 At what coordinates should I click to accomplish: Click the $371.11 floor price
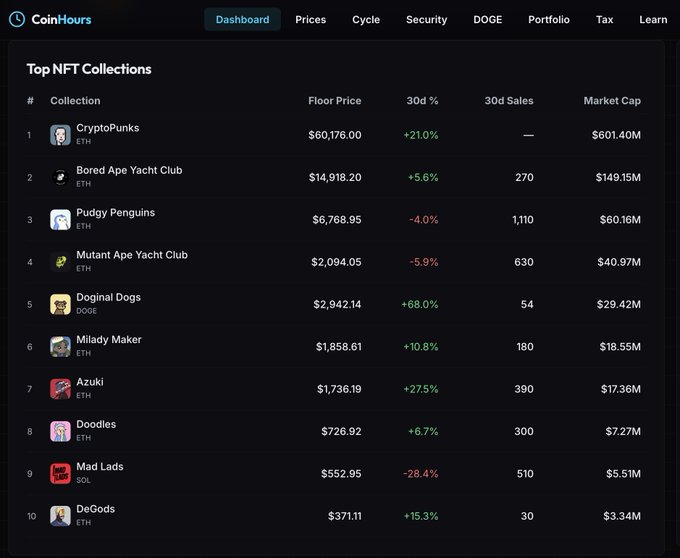pos(344,516)
